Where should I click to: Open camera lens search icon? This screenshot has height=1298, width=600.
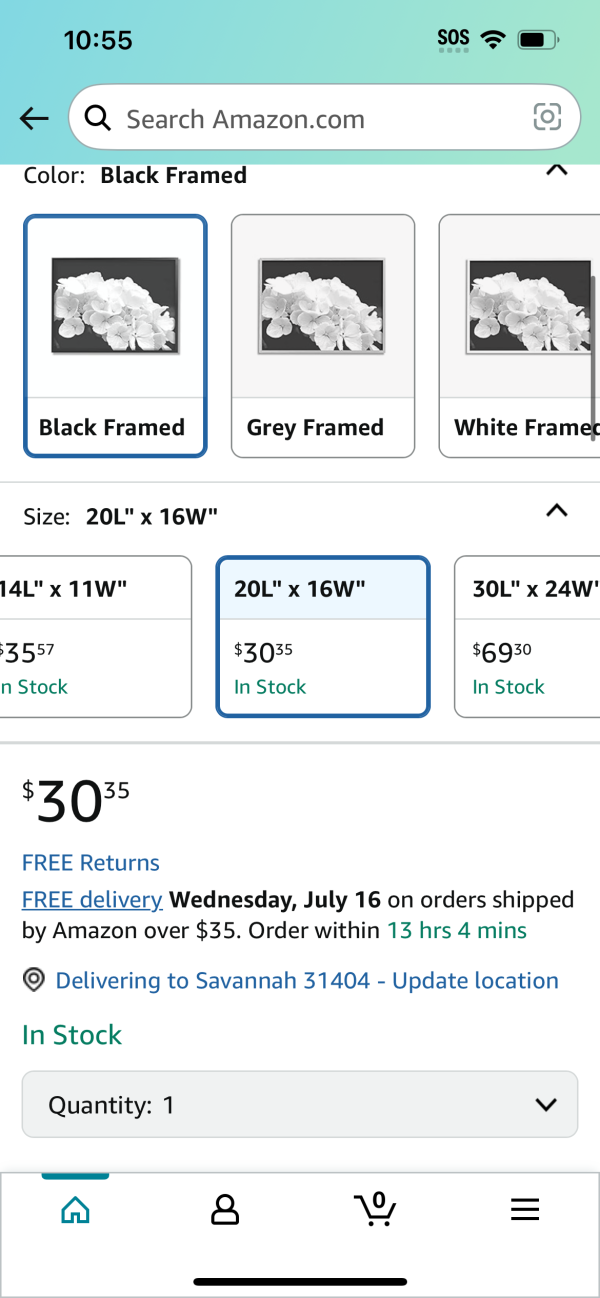(547, 118)
